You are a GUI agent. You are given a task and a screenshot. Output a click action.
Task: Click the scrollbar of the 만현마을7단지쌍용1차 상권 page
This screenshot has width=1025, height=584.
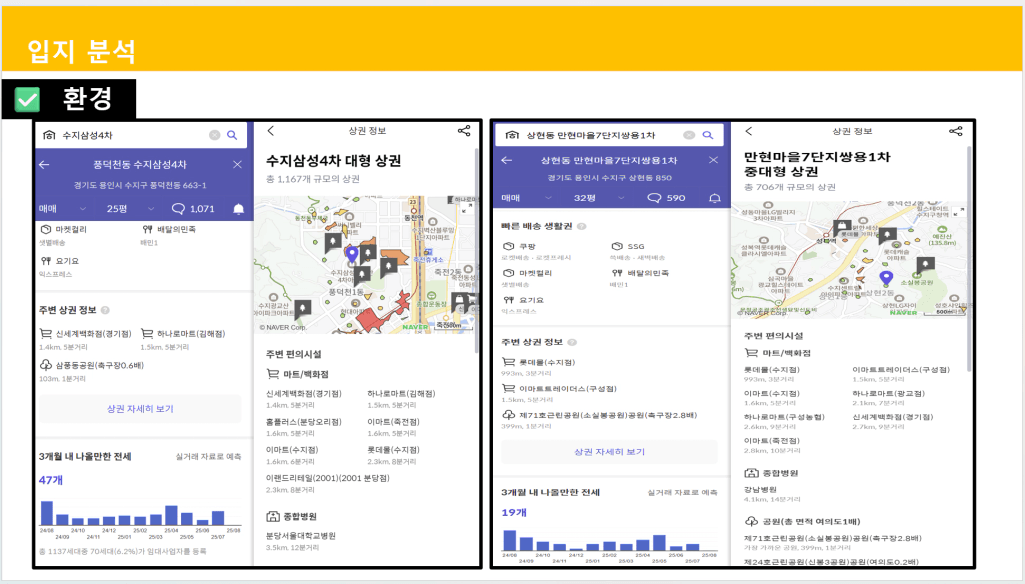[969, 258]
